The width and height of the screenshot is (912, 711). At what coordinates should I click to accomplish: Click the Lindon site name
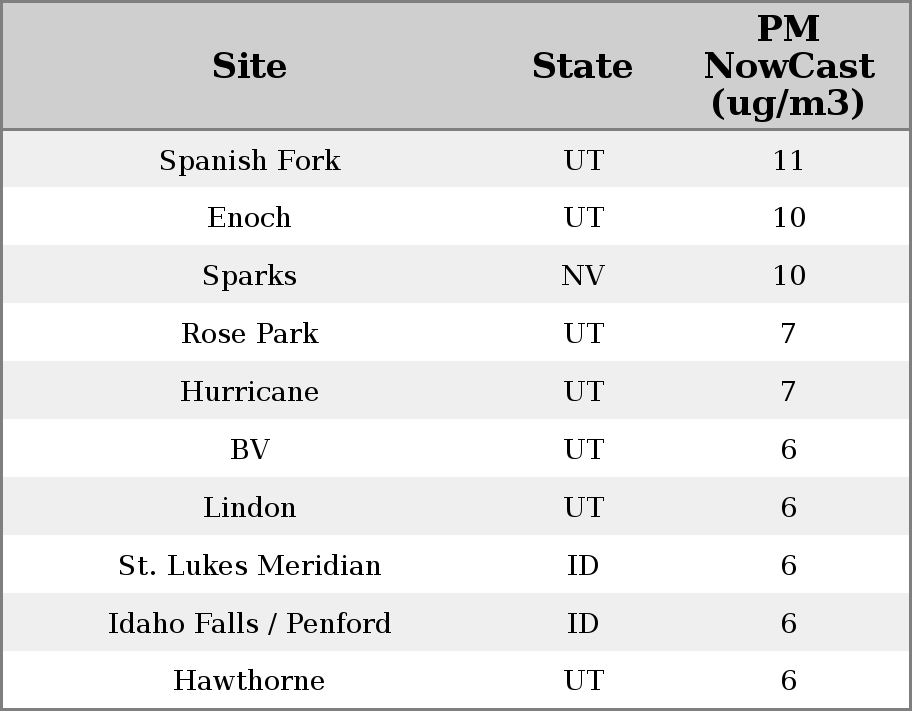(249, 508)
